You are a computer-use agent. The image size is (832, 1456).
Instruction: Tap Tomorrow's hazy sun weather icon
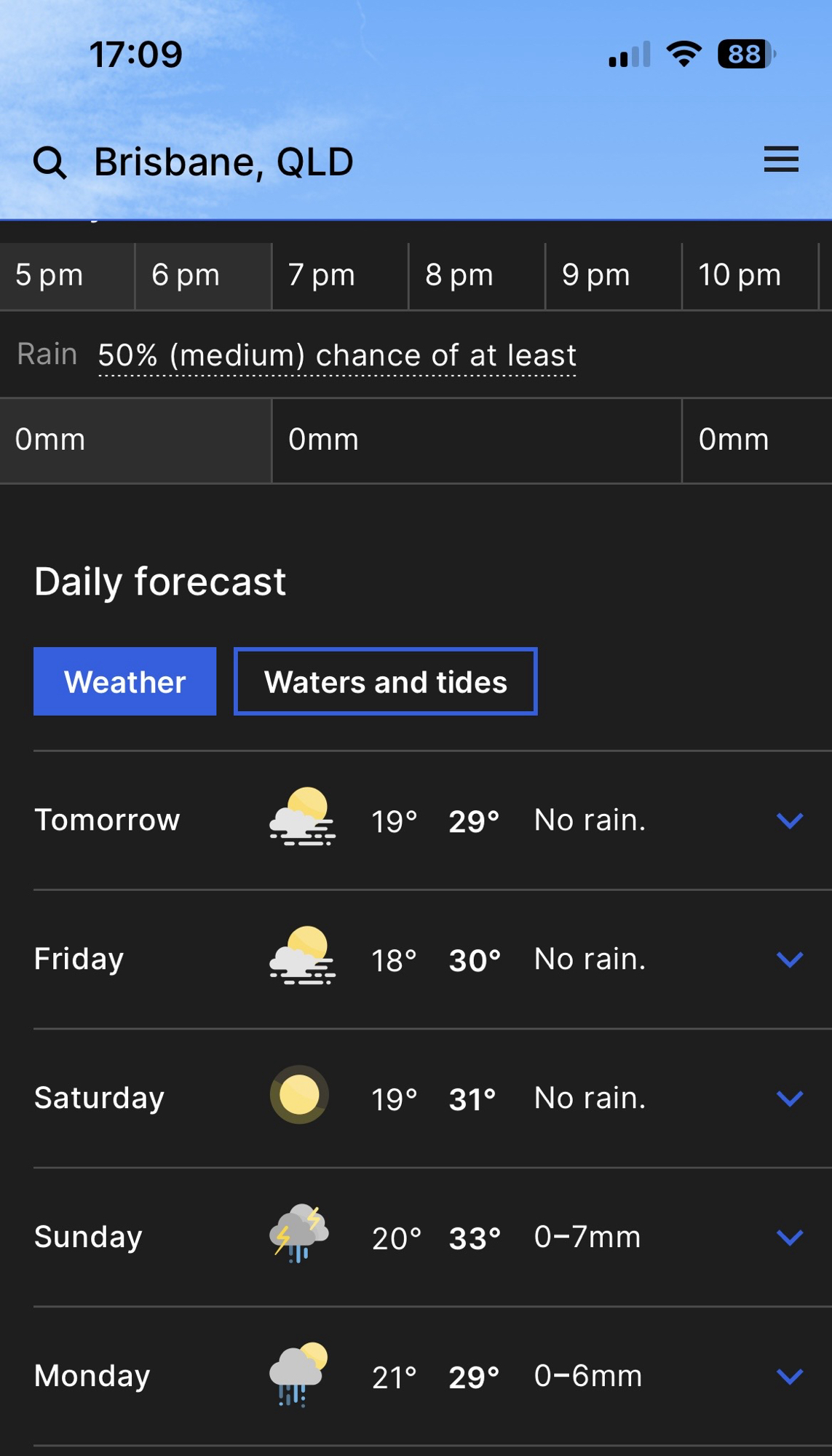pyautogui.click(x=302, y=818)
